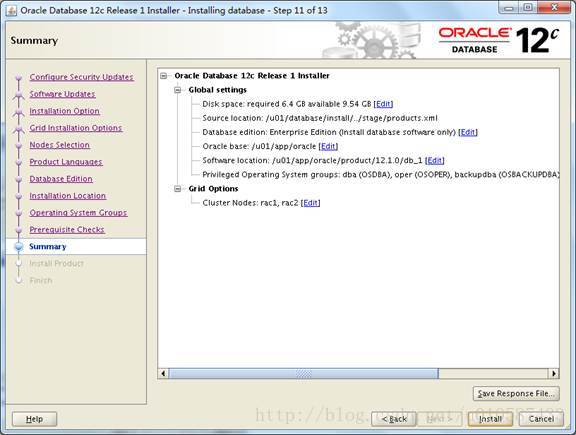Click the Grid Options heading text
Image resolution: width=576 pixels, height=435 pixels.
(213, 189)
